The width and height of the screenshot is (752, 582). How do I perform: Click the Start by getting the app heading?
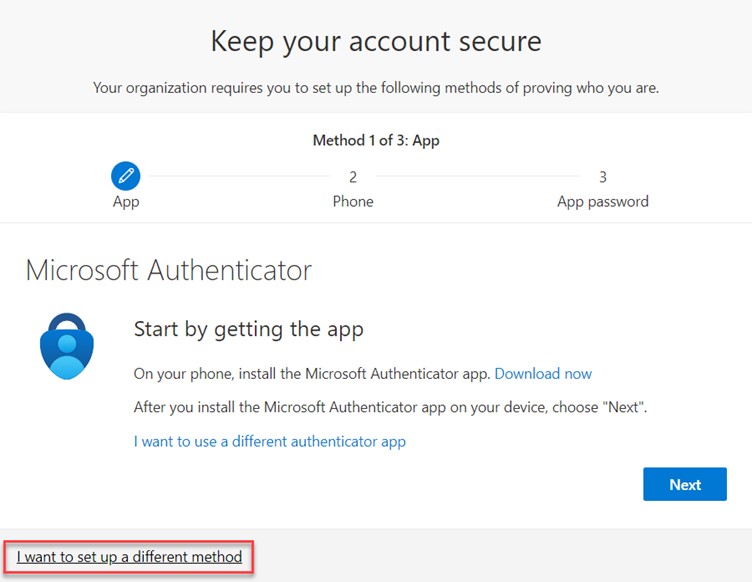click(248, 330)
